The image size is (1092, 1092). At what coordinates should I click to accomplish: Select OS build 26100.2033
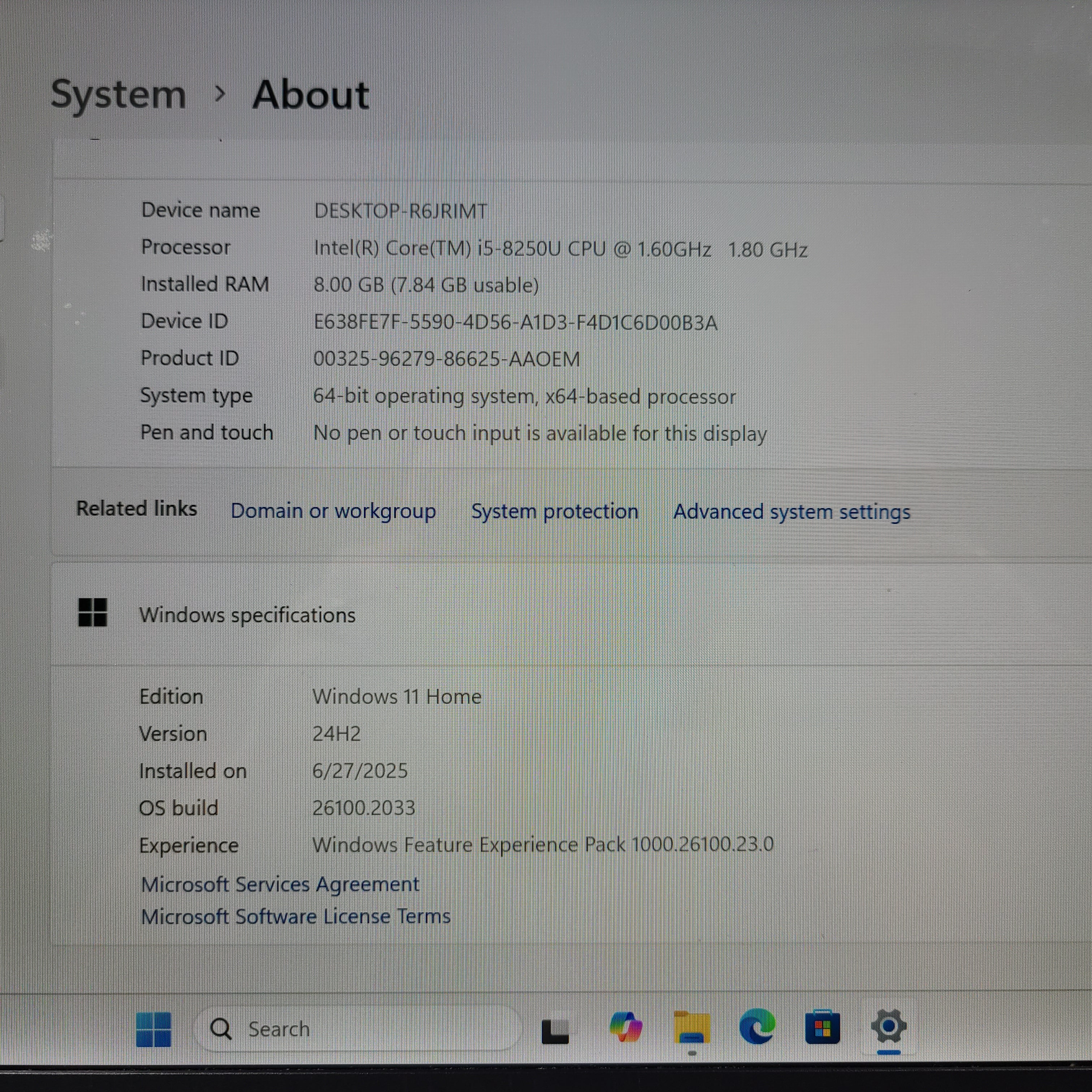[364, 808]
